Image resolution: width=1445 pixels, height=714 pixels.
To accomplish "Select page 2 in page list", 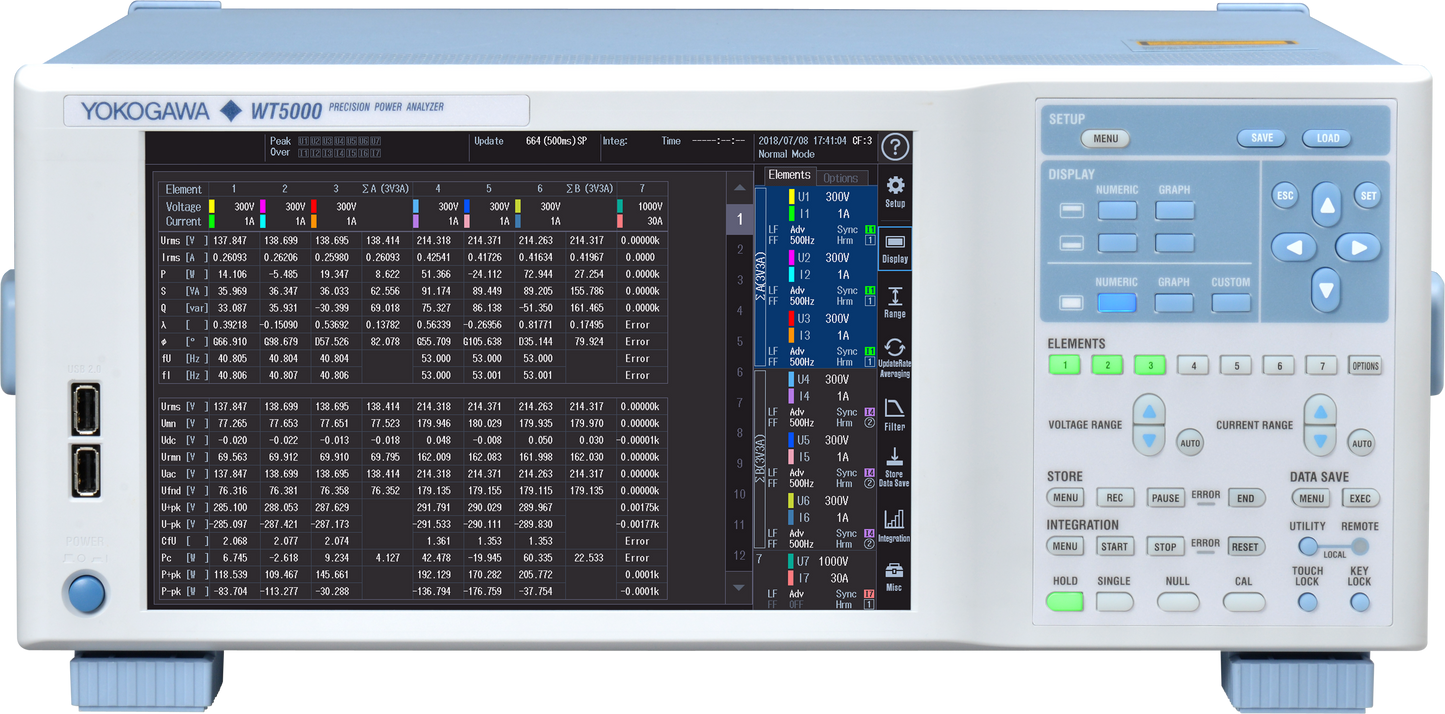I will coord(740,249).
